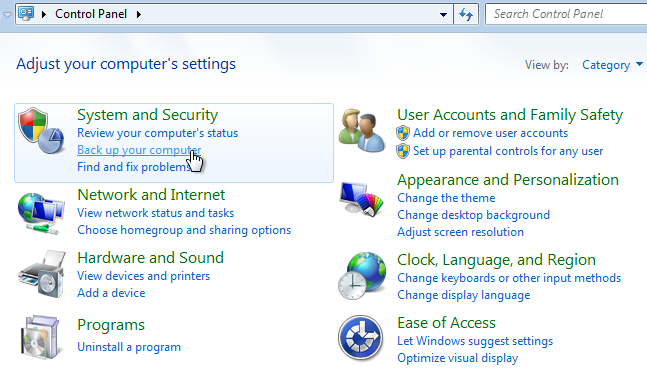Open the View by Category dropdown

pos(612,65)
